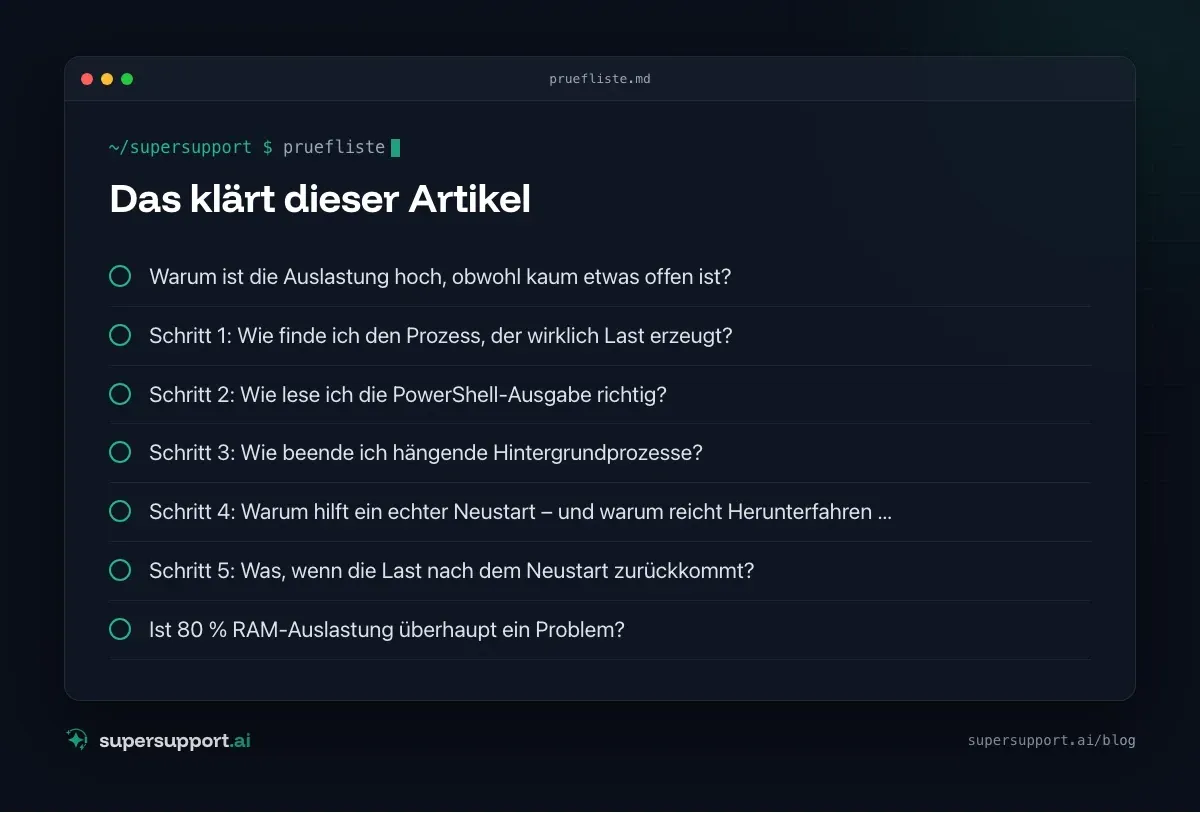This screenshot has width=1200, height=813.
Task: Open 'Schritt 5: Was, wenn die Last zurückkommt?'
Action: [x=451, y=570]
